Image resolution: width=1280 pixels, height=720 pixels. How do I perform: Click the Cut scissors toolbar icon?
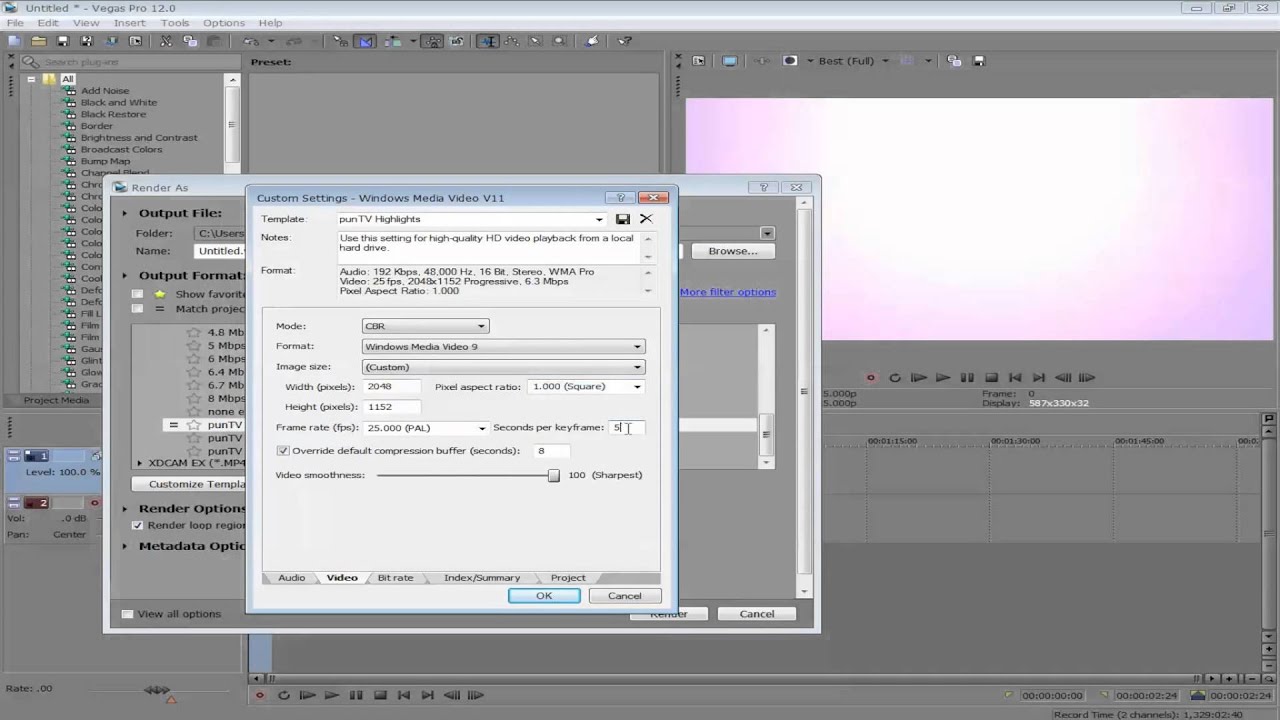click(x=166, y=41)
